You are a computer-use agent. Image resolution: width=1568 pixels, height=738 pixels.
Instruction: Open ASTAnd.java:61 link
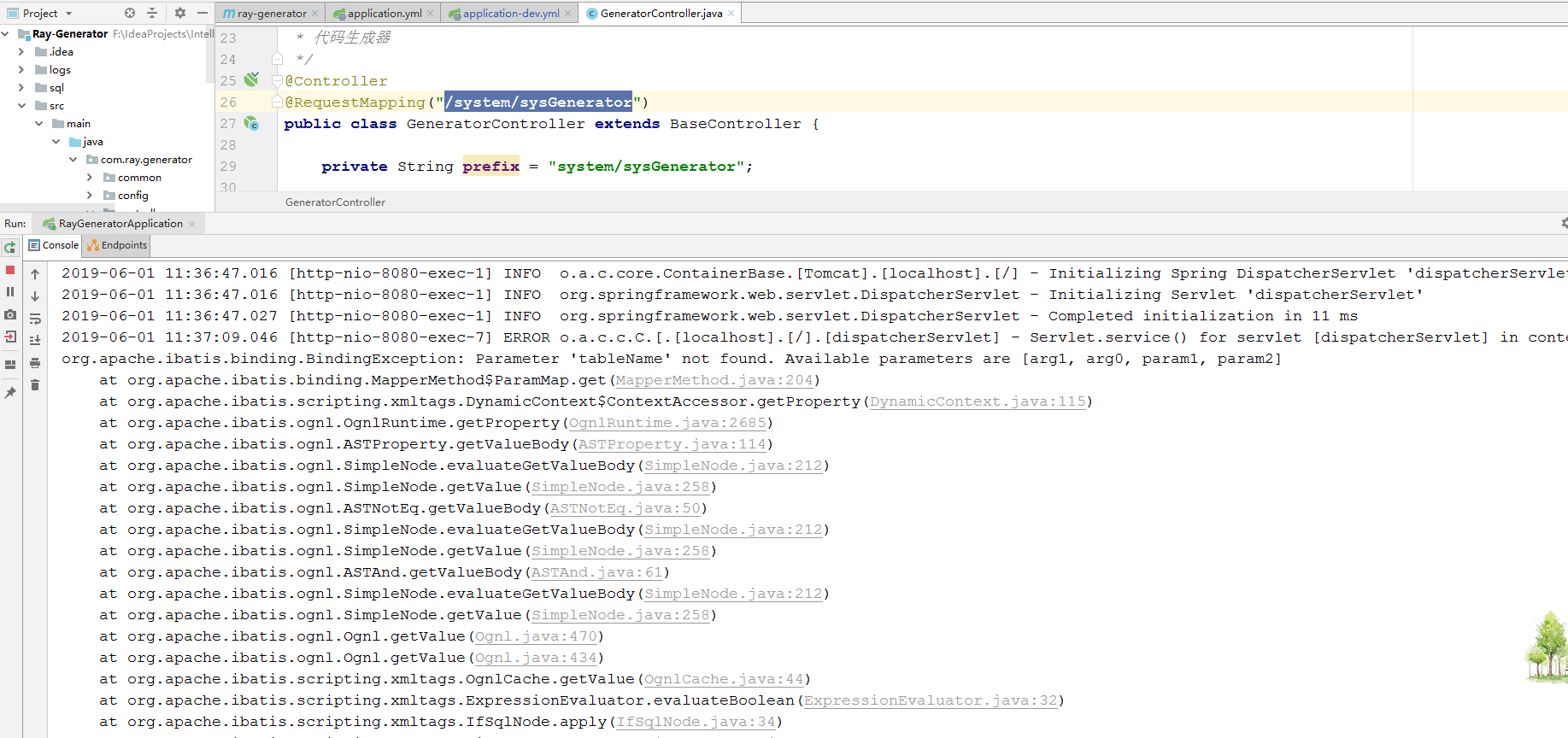[597, 572]
